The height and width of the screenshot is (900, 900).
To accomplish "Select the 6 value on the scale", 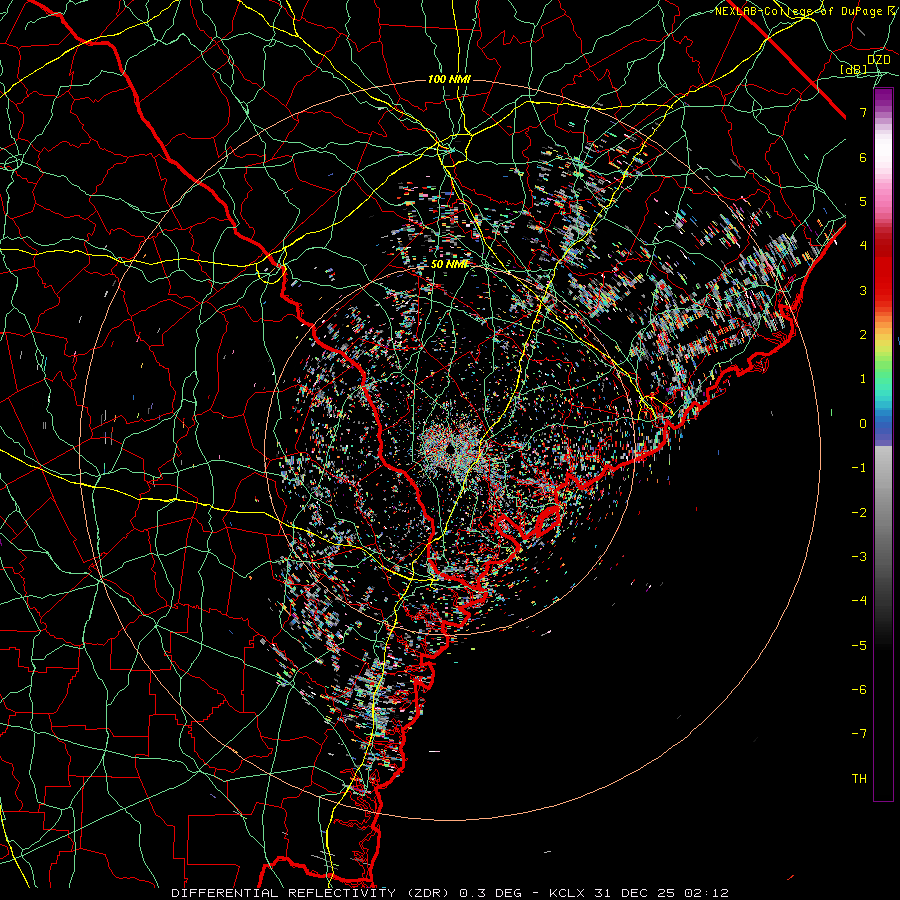I will 863,157.
